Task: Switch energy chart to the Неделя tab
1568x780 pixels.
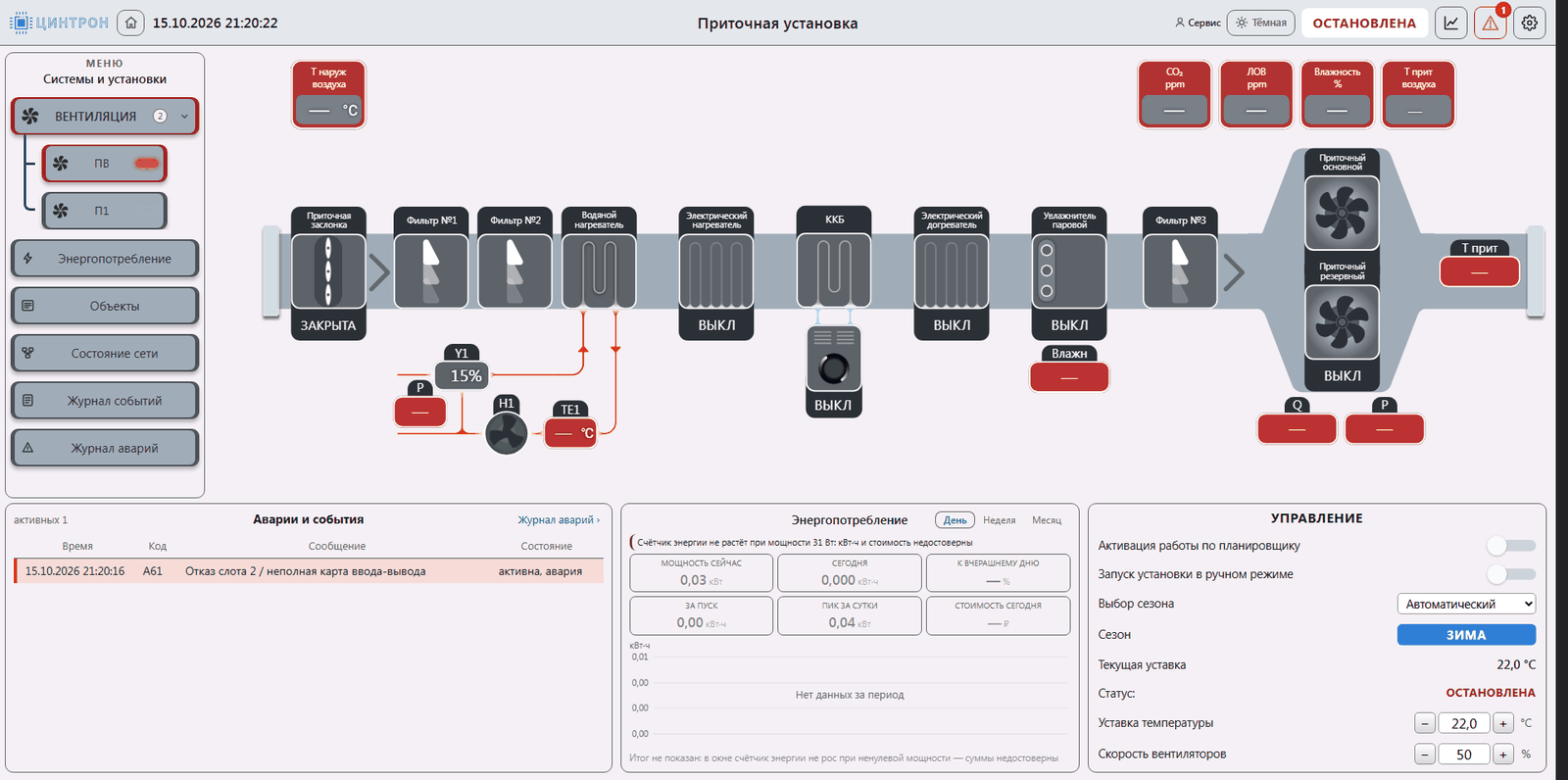Action: point(1000,520)
